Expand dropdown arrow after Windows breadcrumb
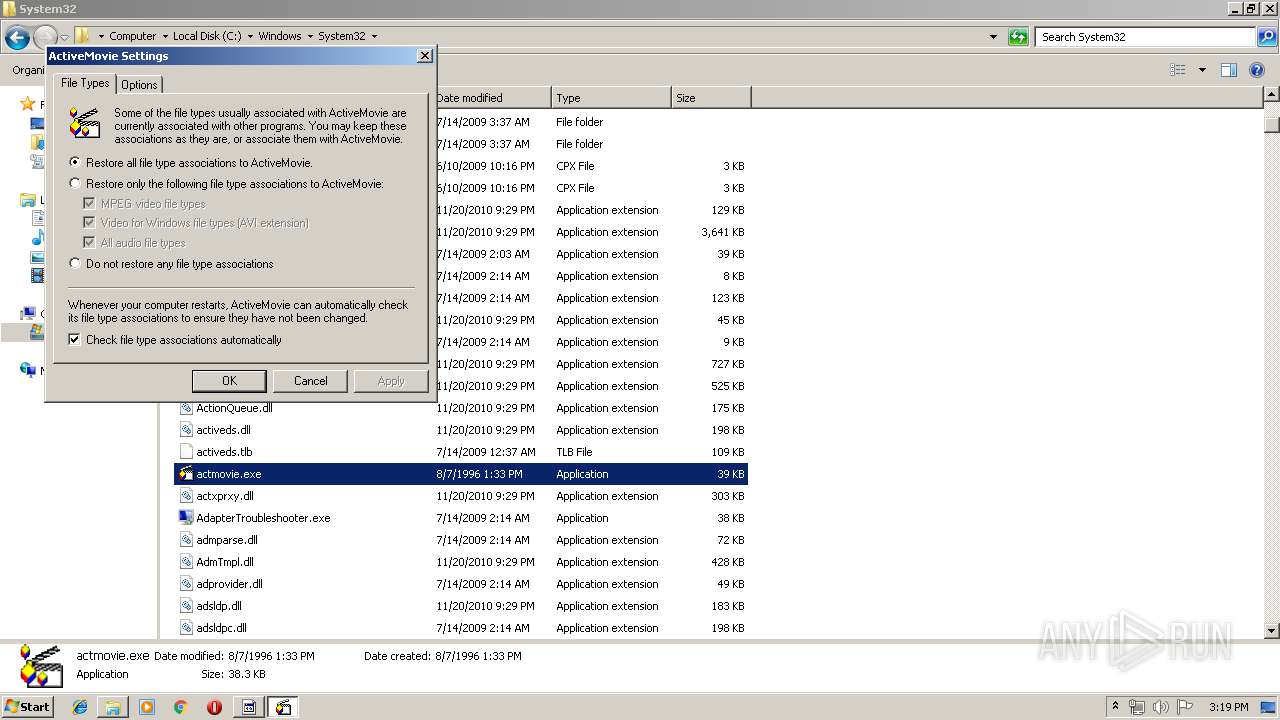Screen dimensions: 1280x720 coord(310,36)
